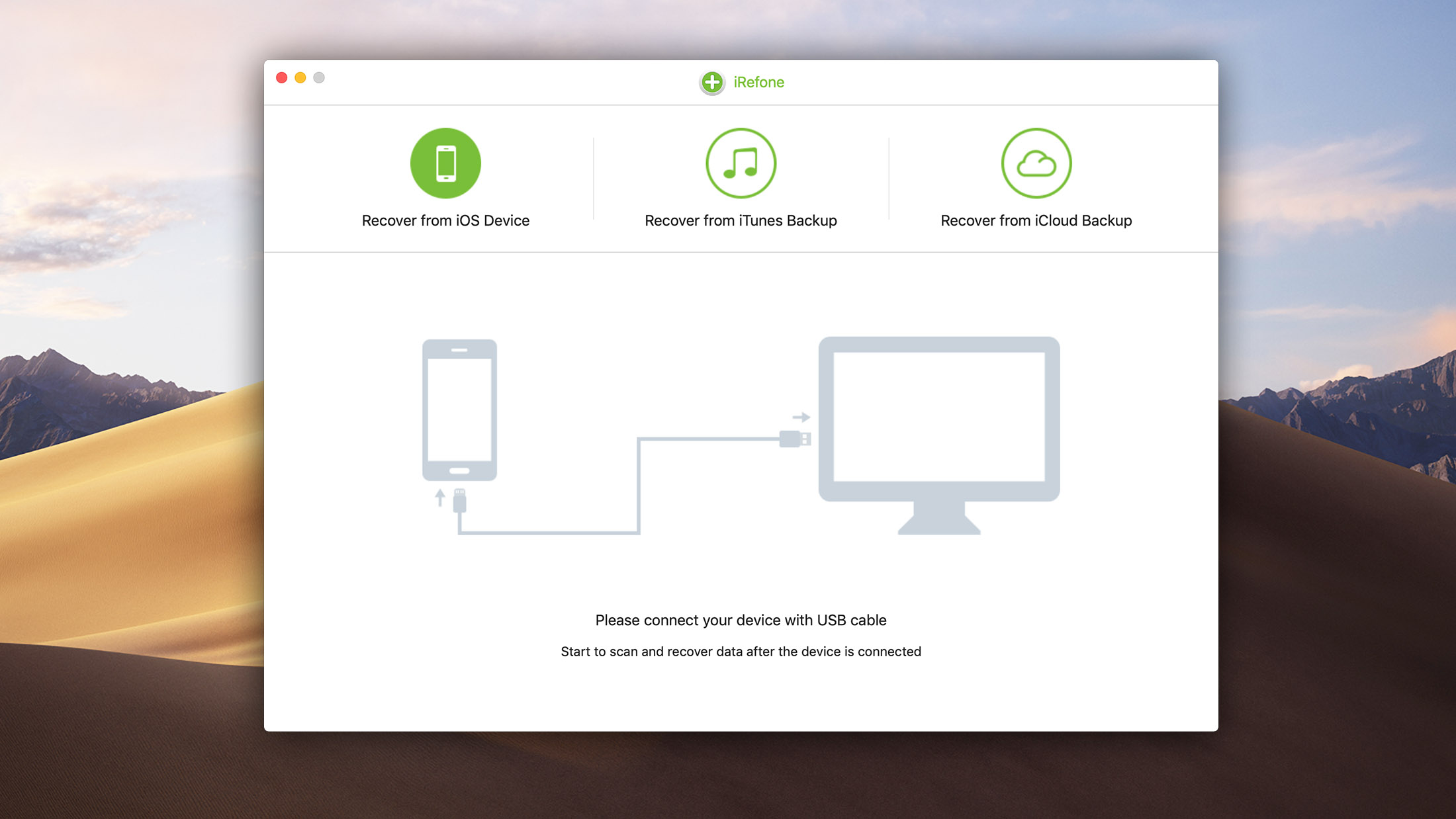Click the green phone iOS Device icon
1456x819 pixels.
445,163
